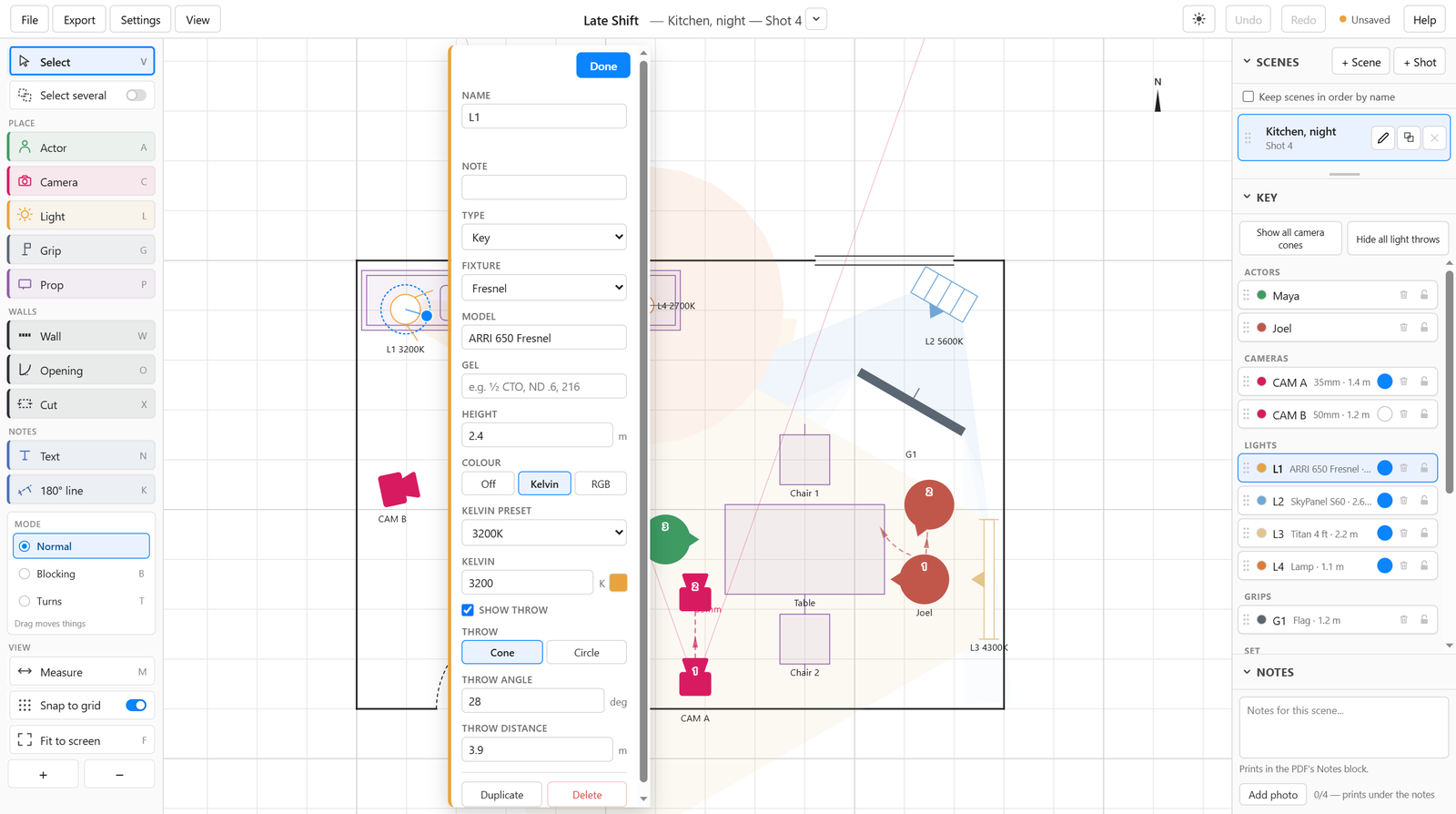Pick the Grip placement tool
Image resolution: width=1456 pixels, height=814 pixels.
[x=82, y=250]
